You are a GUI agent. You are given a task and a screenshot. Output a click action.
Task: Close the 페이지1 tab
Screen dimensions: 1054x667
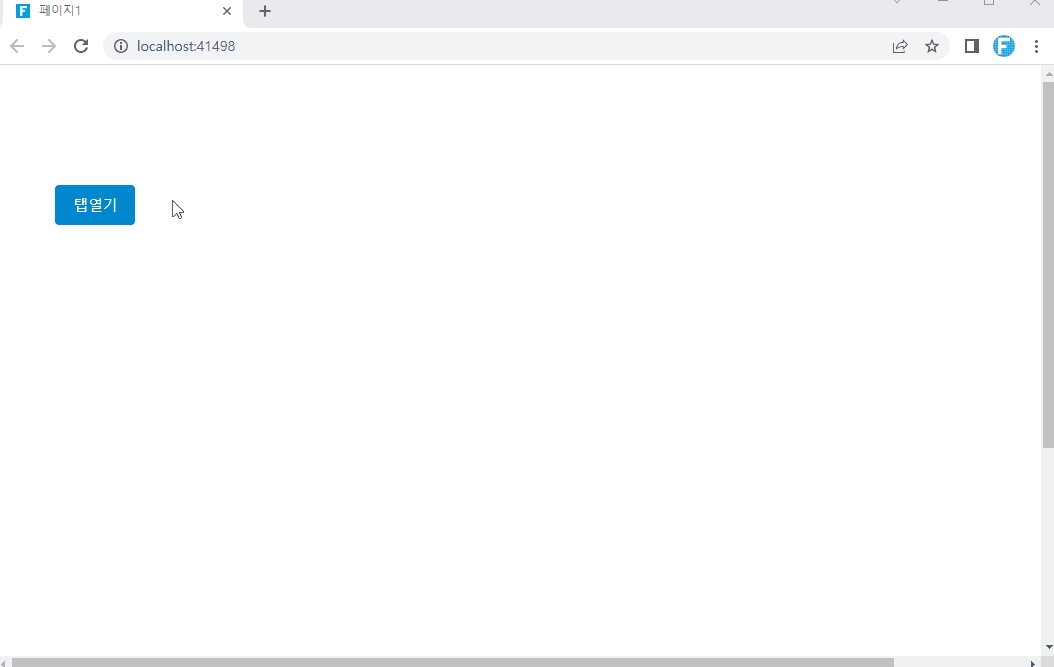[x=227, y=11]
